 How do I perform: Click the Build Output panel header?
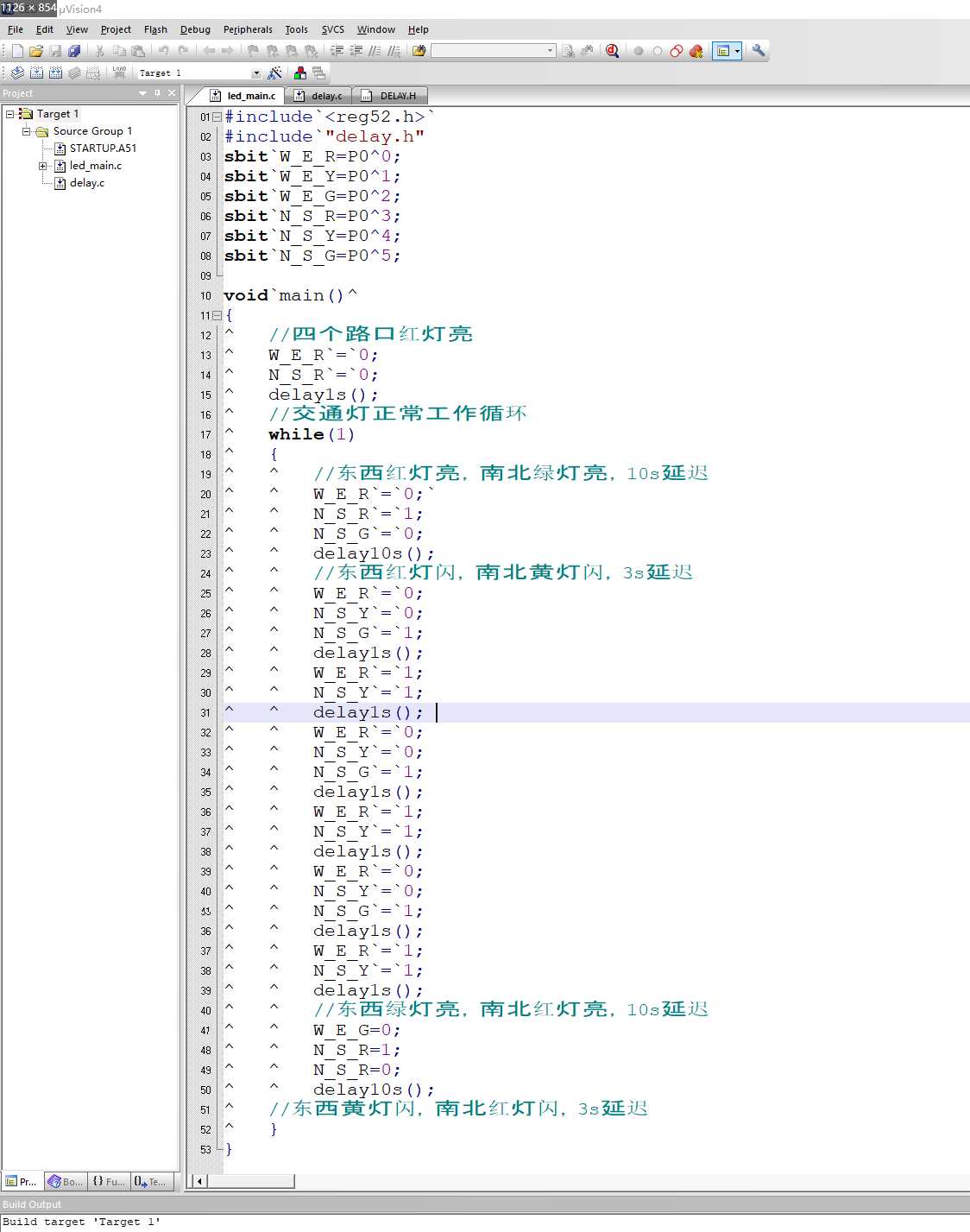coord(485,1204)
